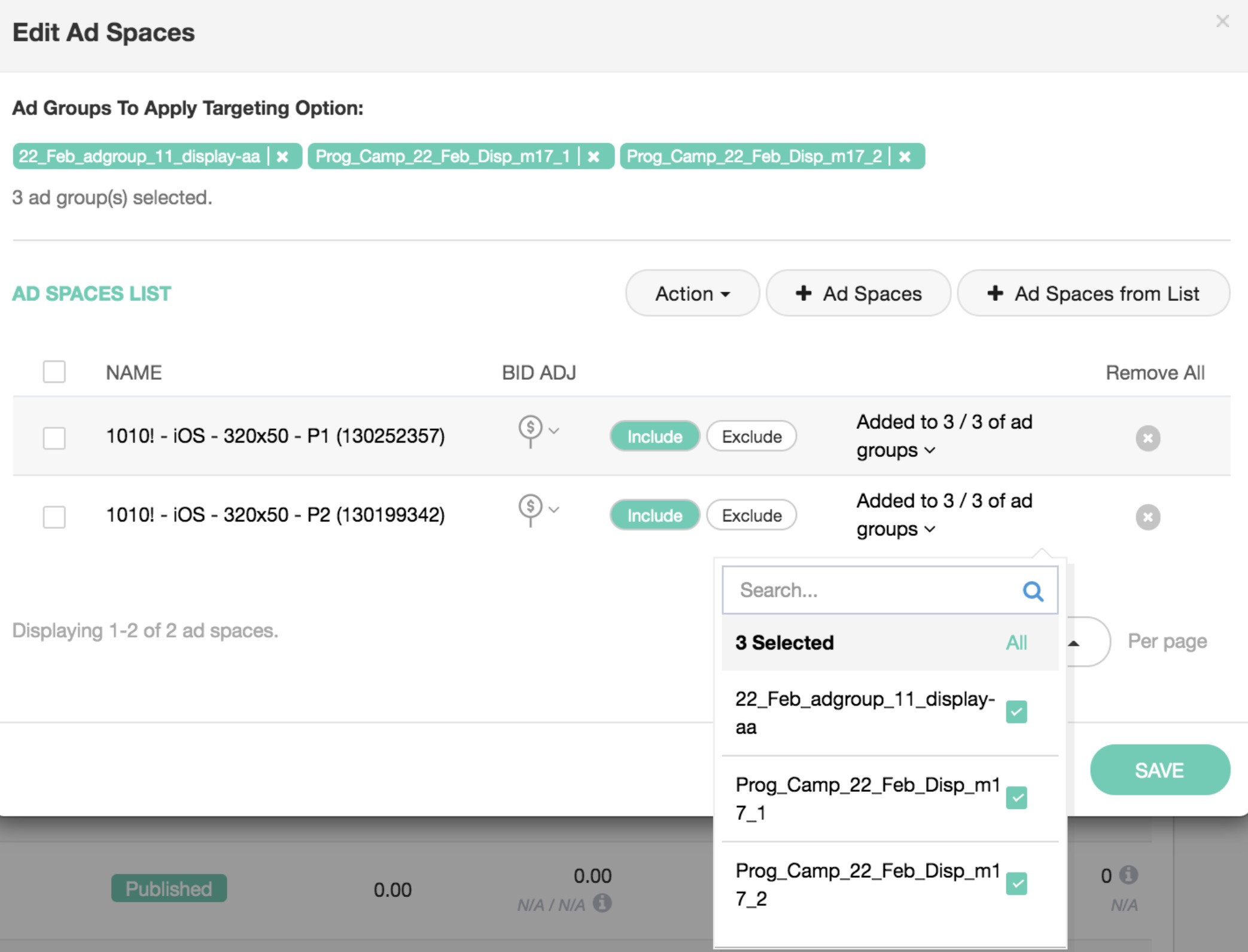1248x952 pixels.
Task: Remove 22_Feb_adgroup_11_display-aa tag with its x icon
Action: (x=282, y=157)
